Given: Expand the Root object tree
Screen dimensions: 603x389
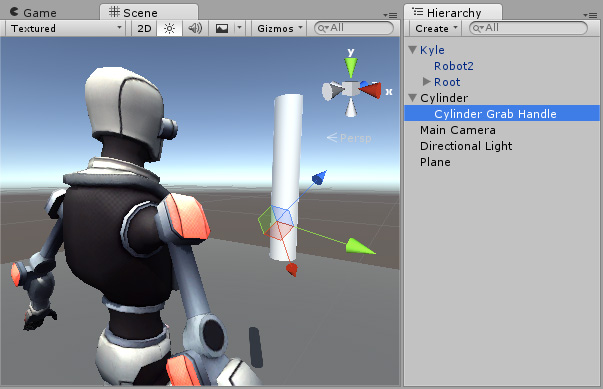Looking at the screenshot, I should click(x=426, y=81).
